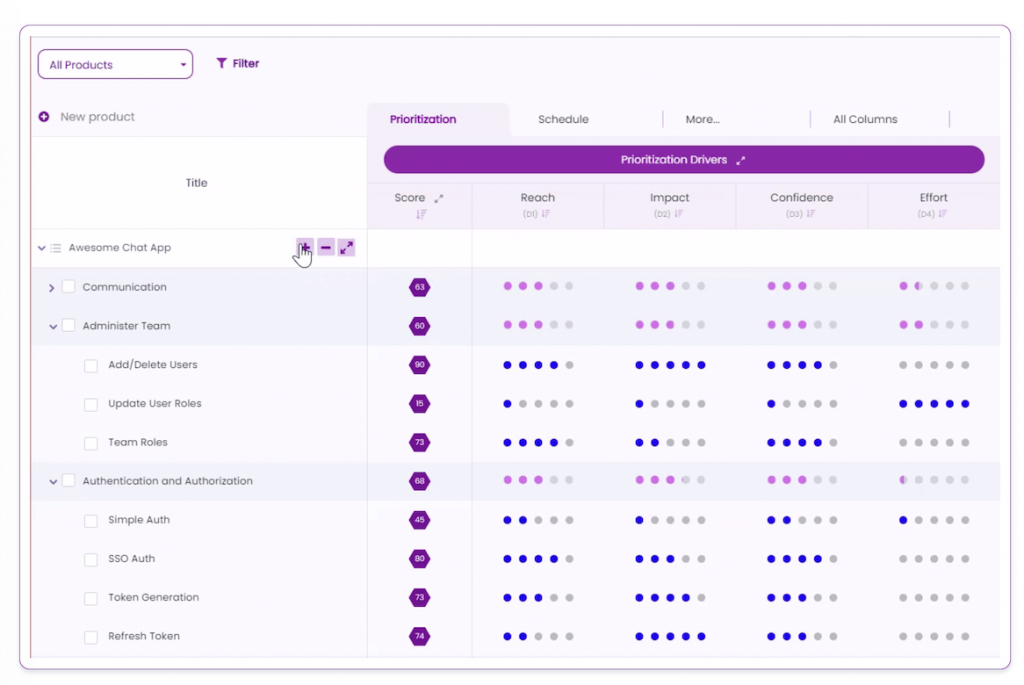Click the remove item minus icon
Viewport: 1024px width, 685px height.
click(326, 247)
